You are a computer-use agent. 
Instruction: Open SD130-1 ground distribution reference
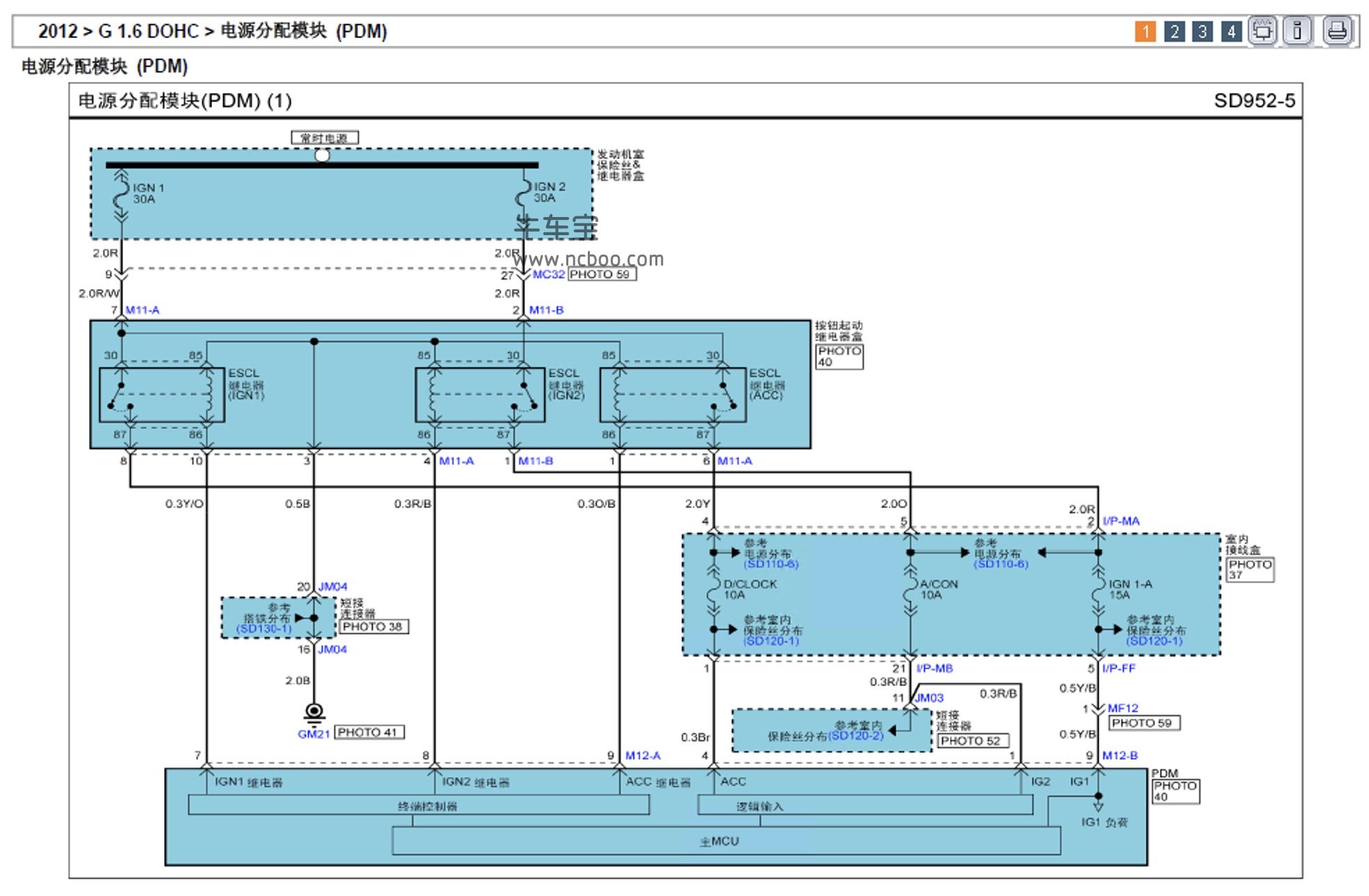click(264, 629)
